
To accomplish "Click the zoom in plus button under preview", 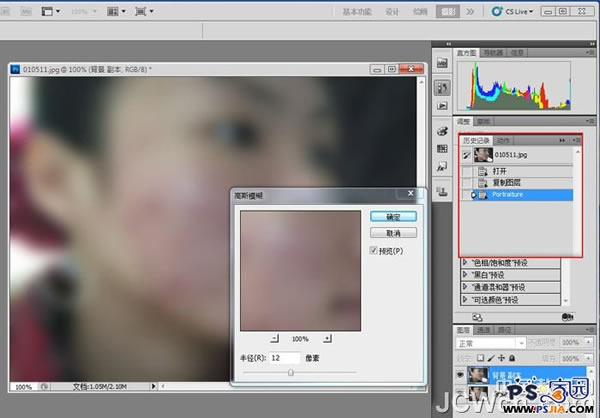I will pyautogui.click(x=325, y=339).
